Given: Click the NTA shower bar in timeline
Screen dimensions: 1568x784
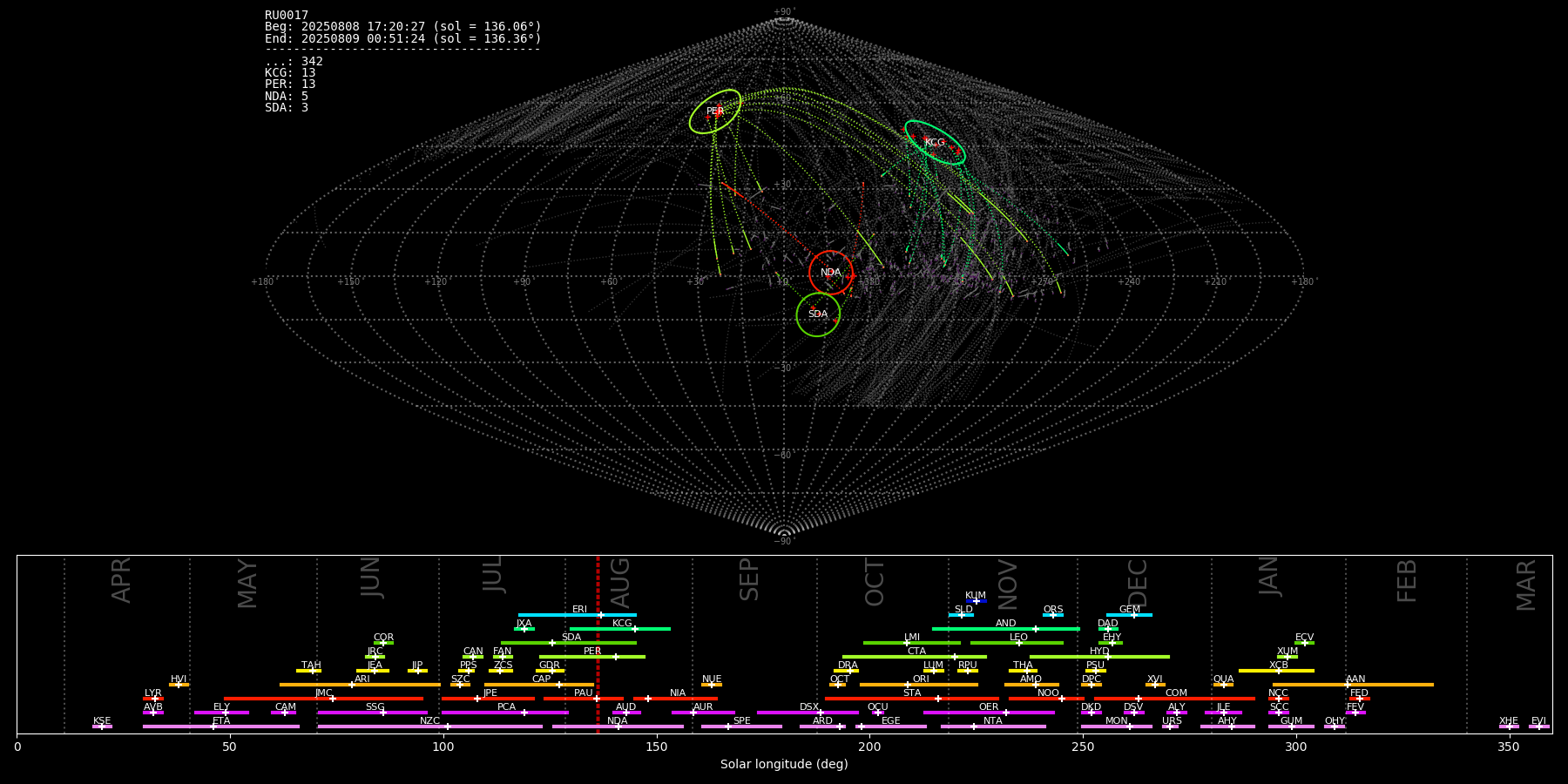Looking at the screenshot, I should 993,727.
